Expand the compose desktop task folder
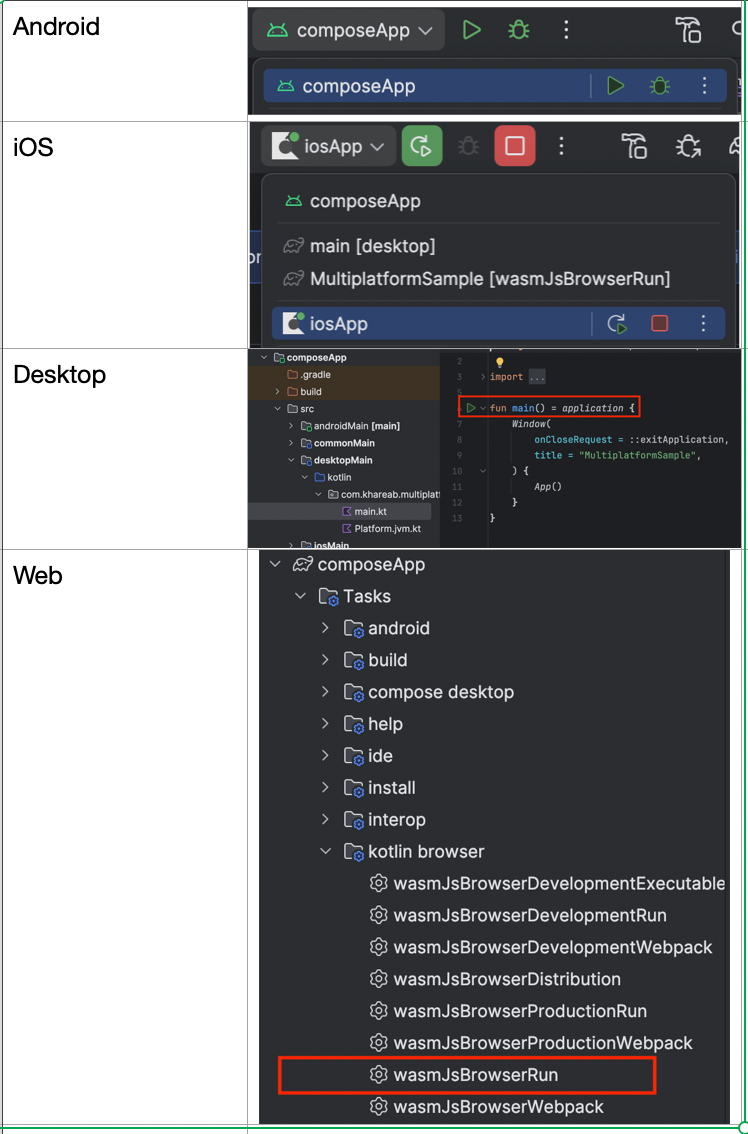This screenshot has height=1134, width=748. pyautogui.click(x=326, y=692)
